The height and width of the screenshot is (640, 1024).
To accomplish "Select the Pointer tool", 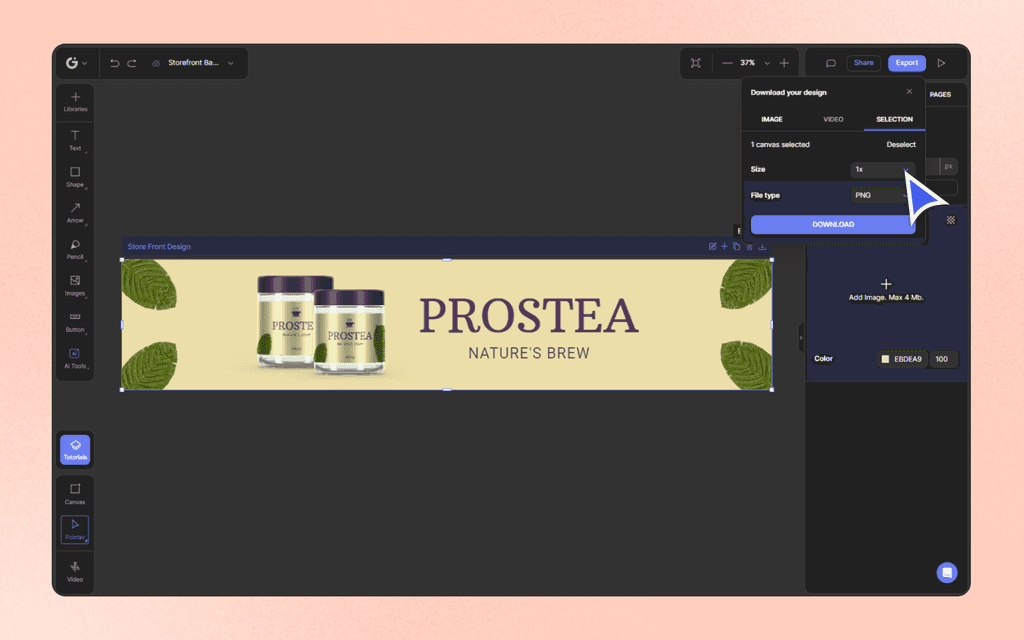I will tap(75, 528).
